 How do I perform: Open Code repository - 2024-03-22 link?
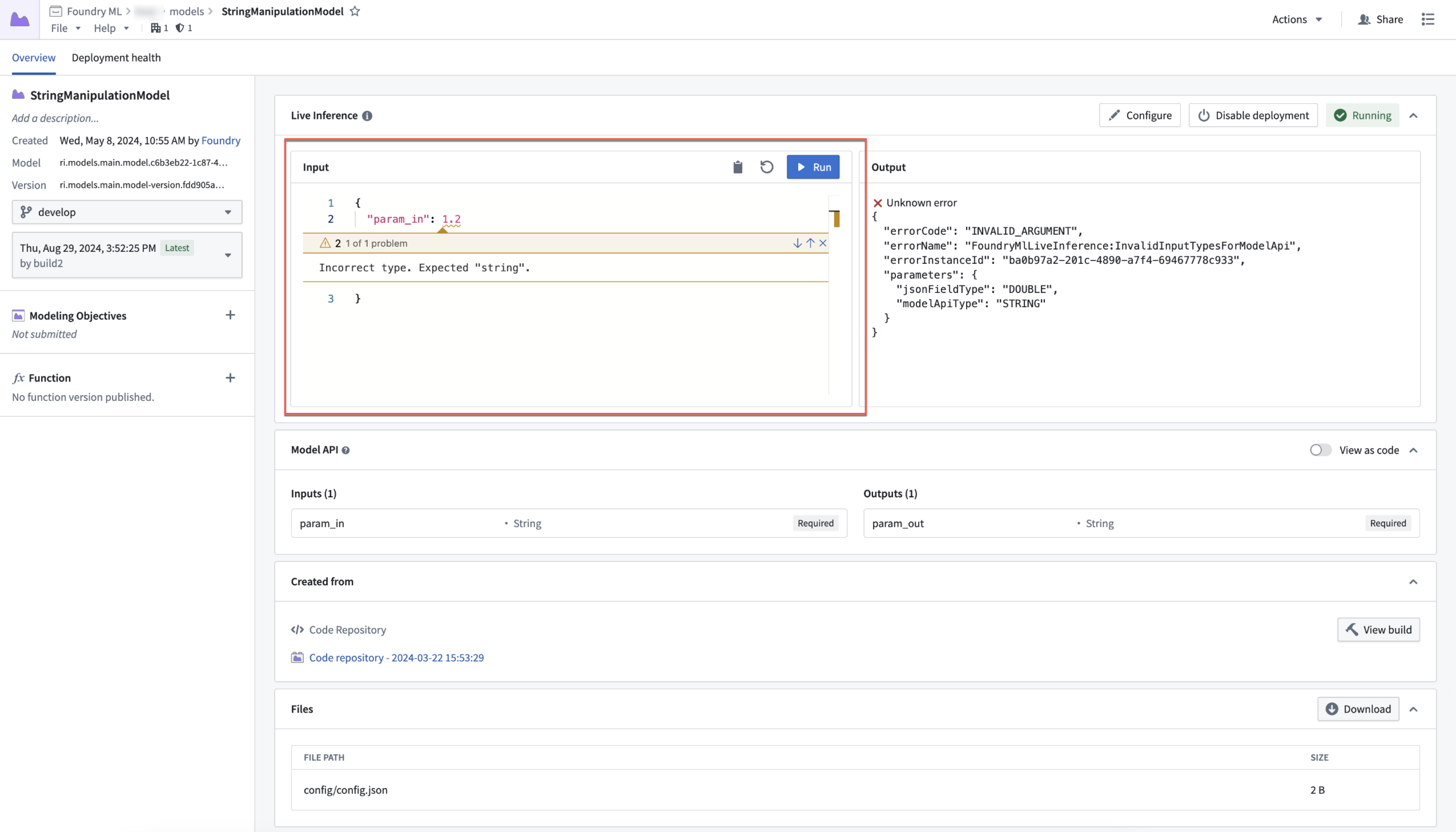[x=396, y=658]
